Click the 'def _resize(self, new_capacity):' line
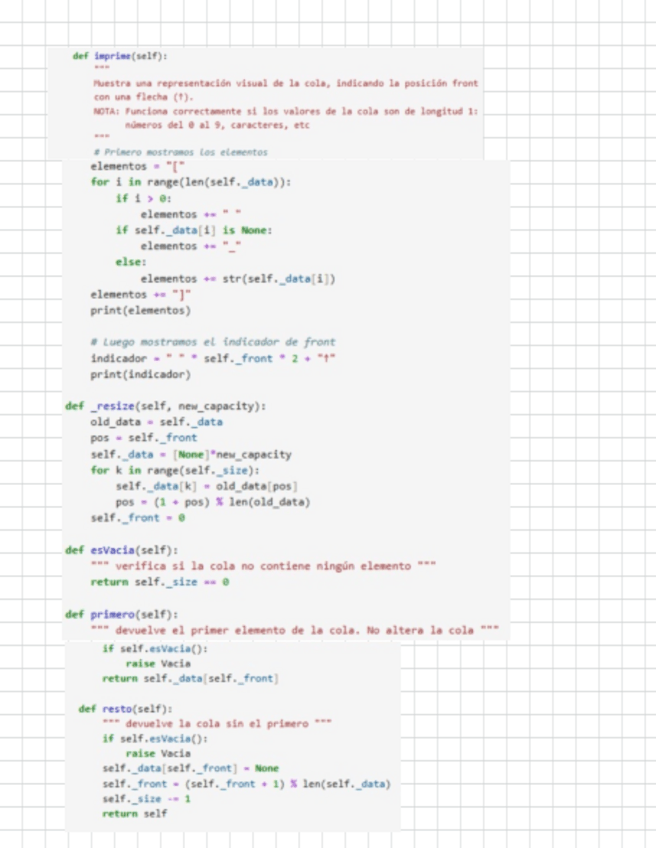 click(x=165, y=406)
